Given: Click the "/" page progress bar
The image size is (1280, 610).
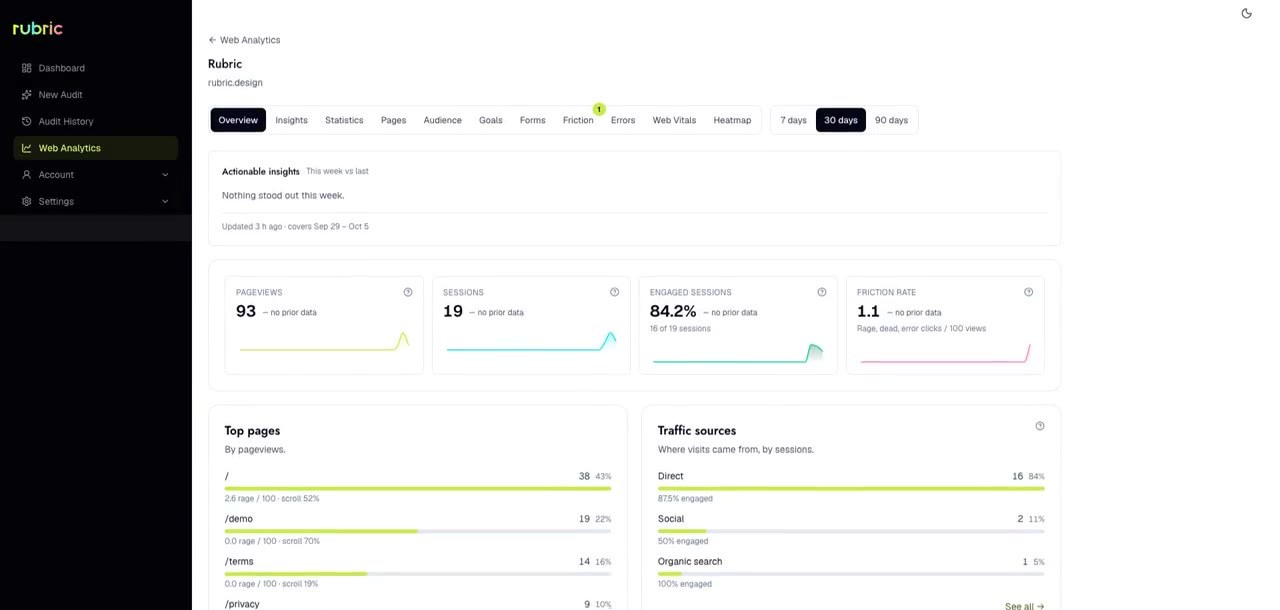Looking at the screenshot, I should (x=418, y=489).
